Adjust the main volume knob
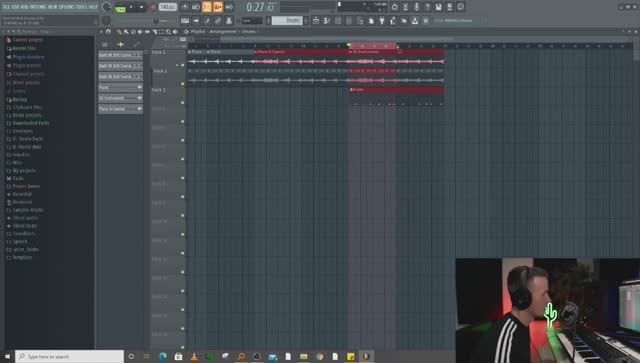640x363 pixels. (x=107, y=7)
